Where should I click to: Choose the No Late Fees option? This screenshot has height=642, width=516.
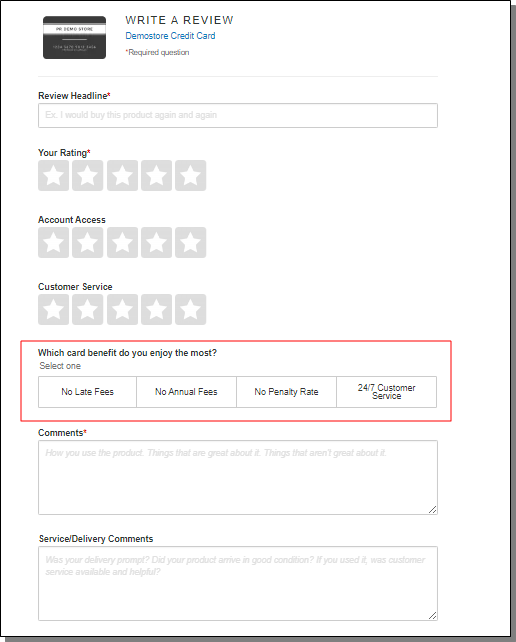tap(87, 392)
